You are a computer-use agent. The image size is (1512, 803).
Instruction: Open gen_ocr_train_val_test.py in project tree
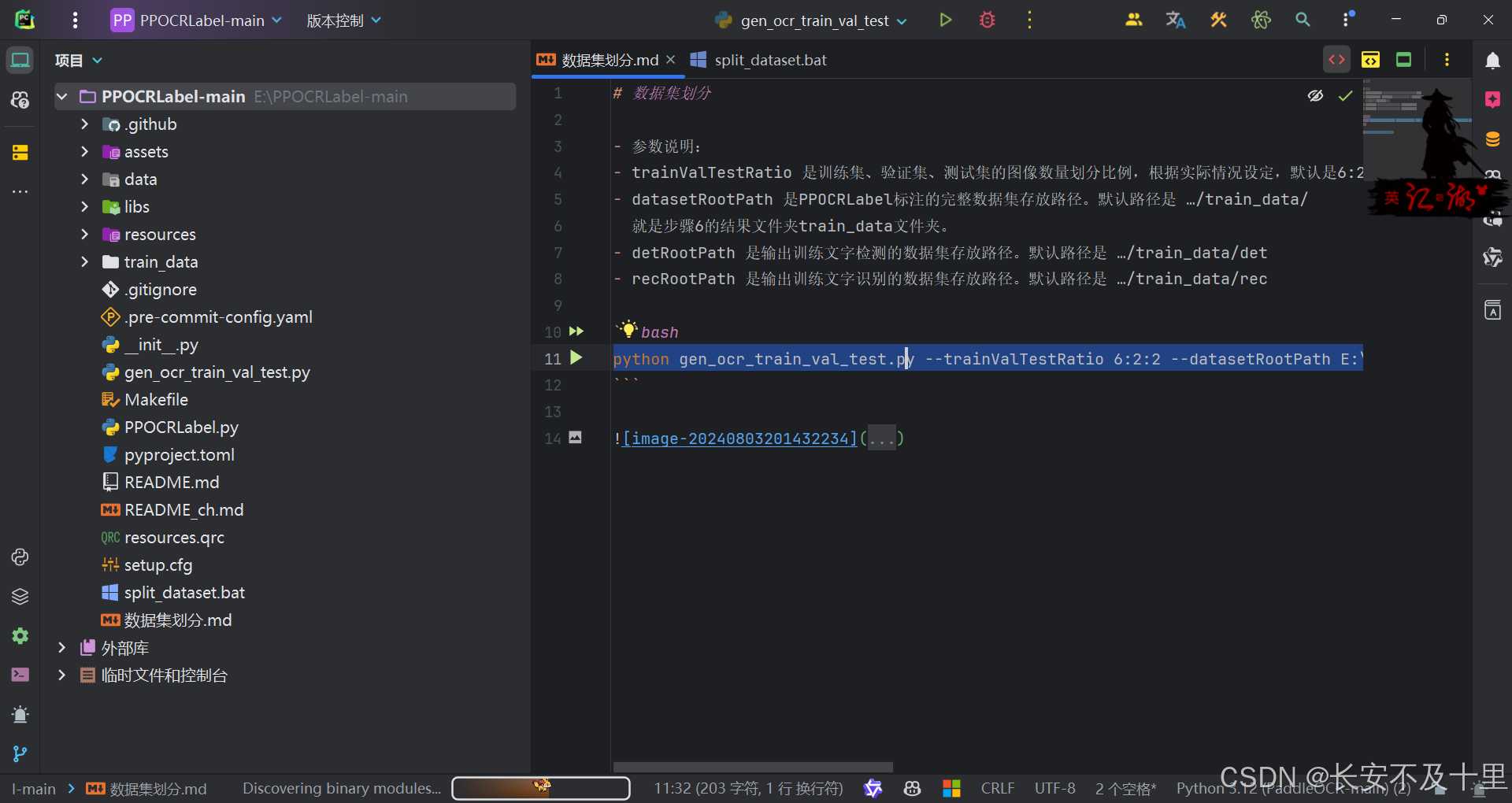pos(217,372)
